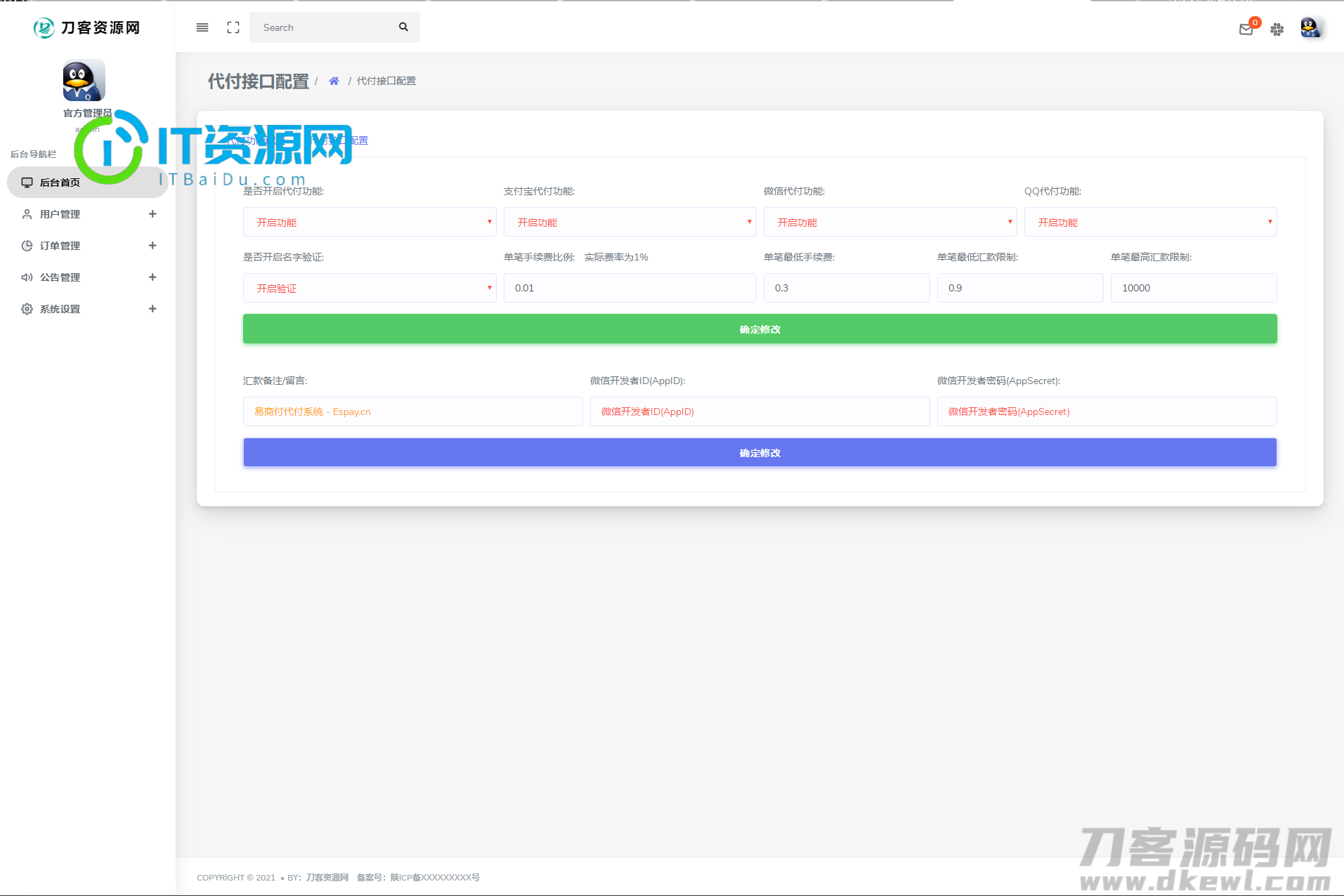Expand 公告管理 with its plus sign

[x=152, y=277]
